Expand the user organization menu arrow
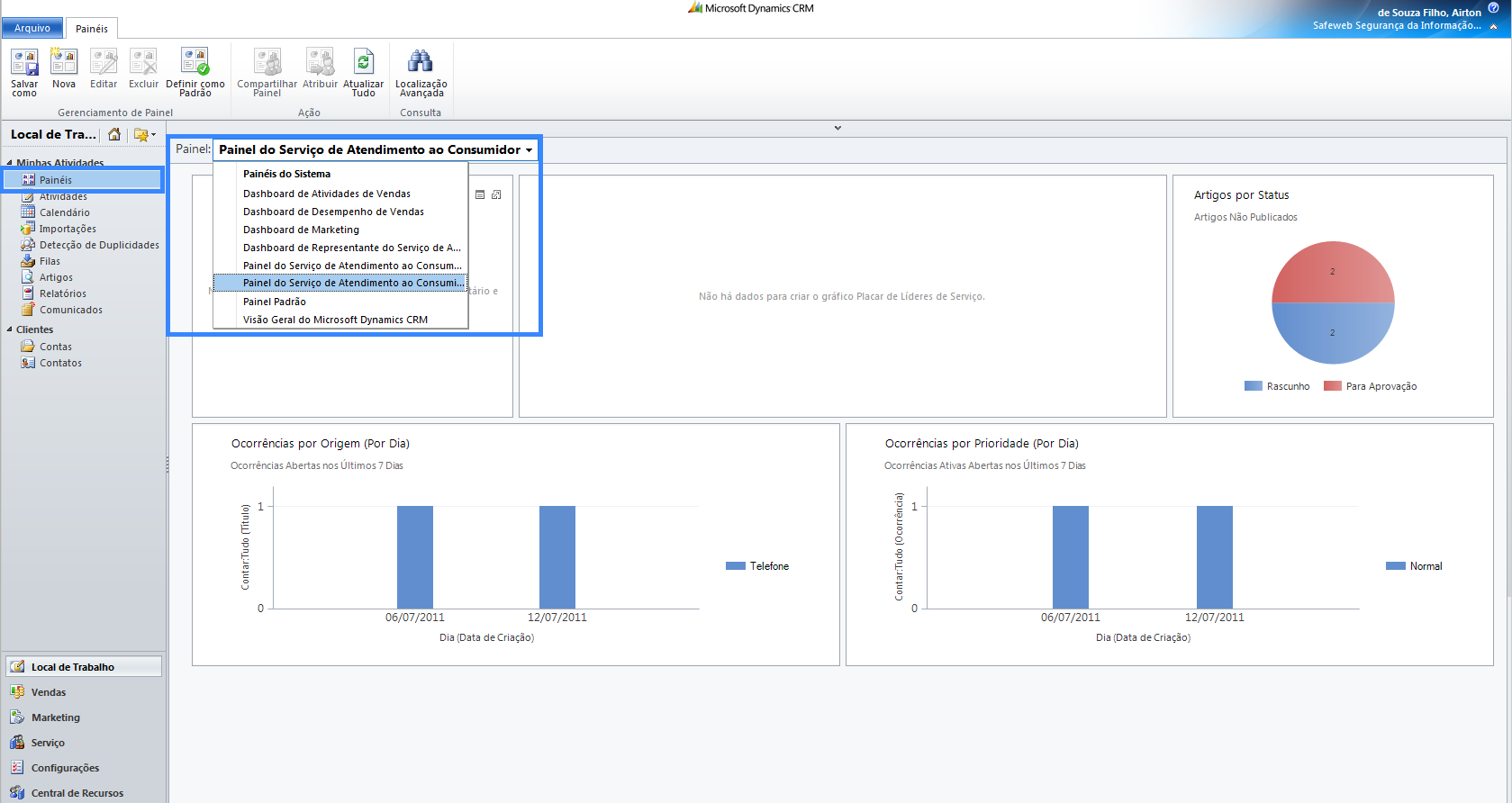The height and width of the screenshot is (803, 1512). [1494, 26]
